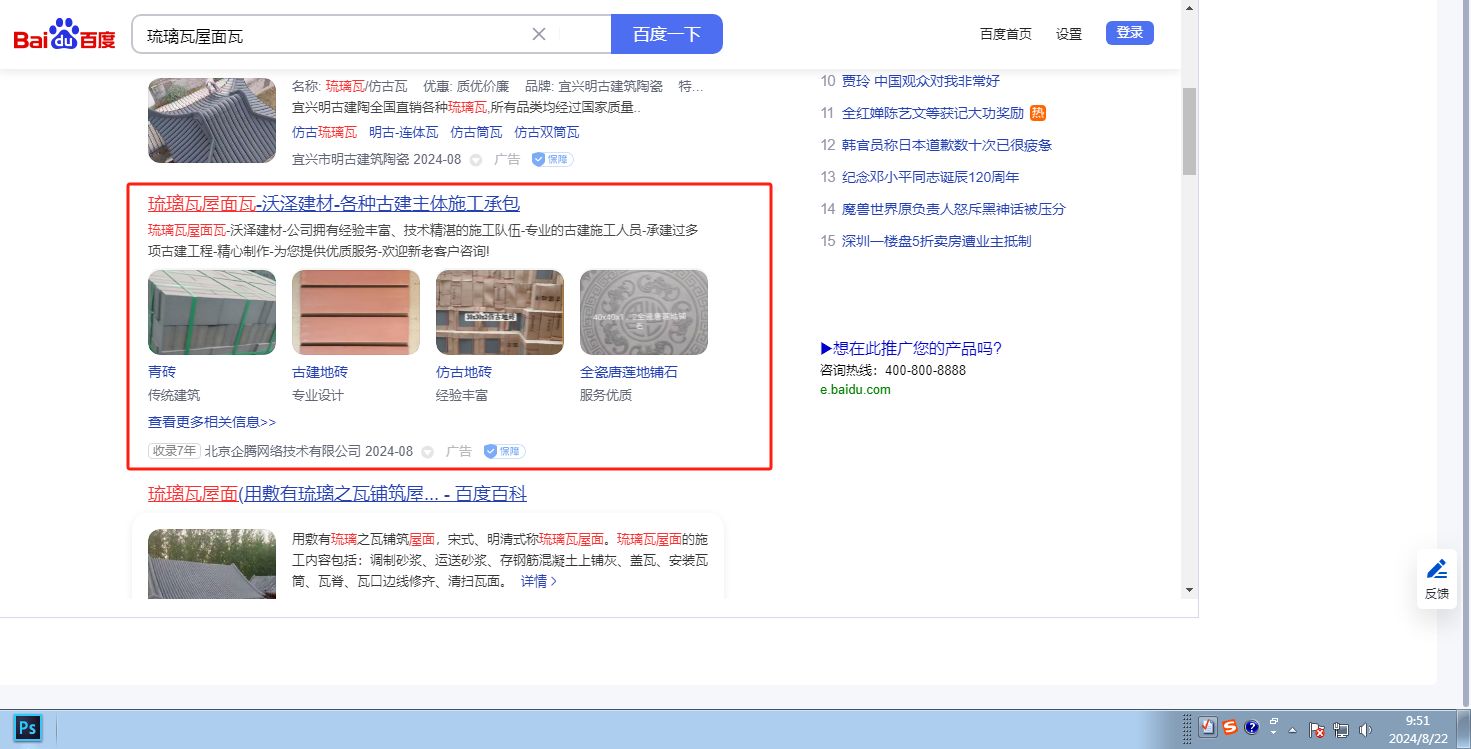
Task: Click the Sogou input method tray icon
Action: coord(1230,728)
